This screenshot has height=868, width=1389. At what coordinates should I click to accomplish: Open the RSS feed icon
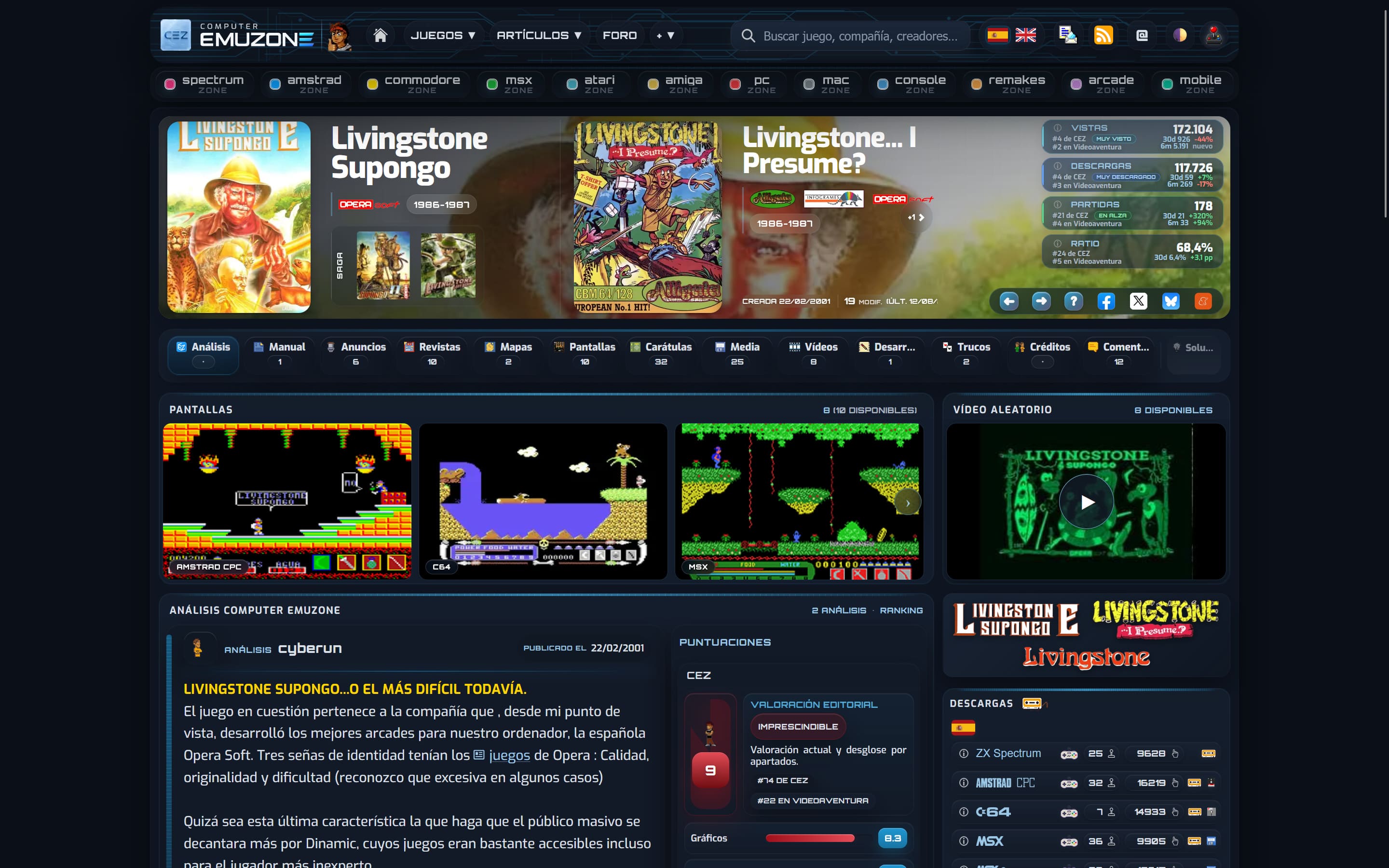(1103, 36)
